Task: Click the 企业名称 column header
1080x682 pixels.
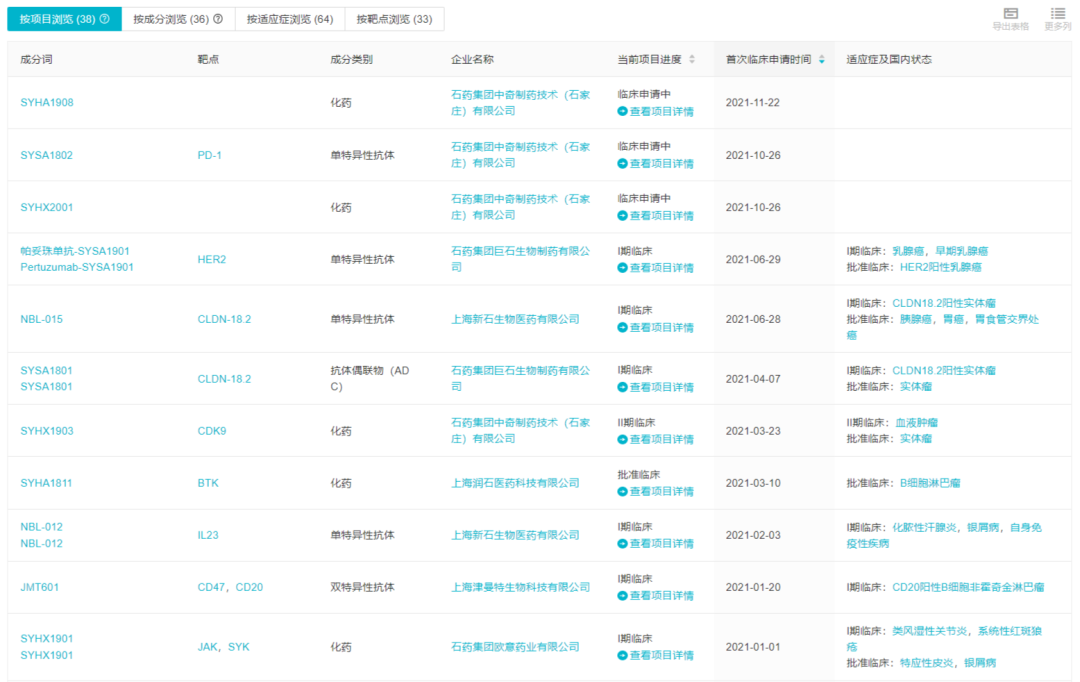Action: click(x=472, y=60)
